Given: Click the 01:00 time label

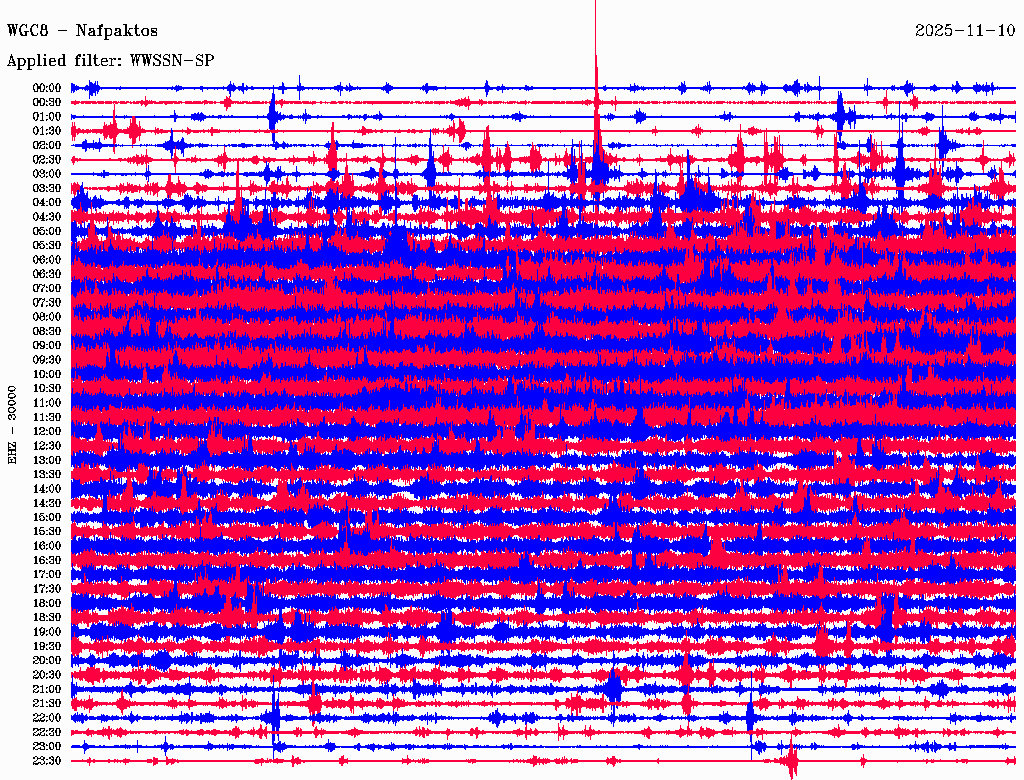Looking at the screenshot, I should [x=47, y=116].
